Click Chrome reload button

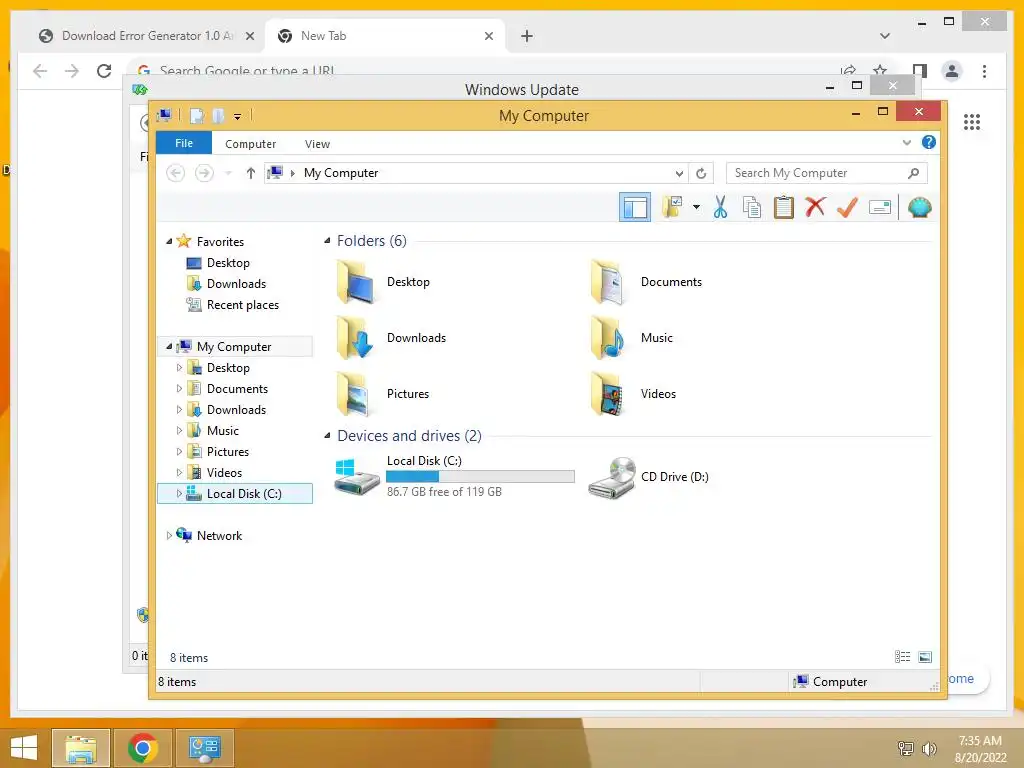pos(104,71)
